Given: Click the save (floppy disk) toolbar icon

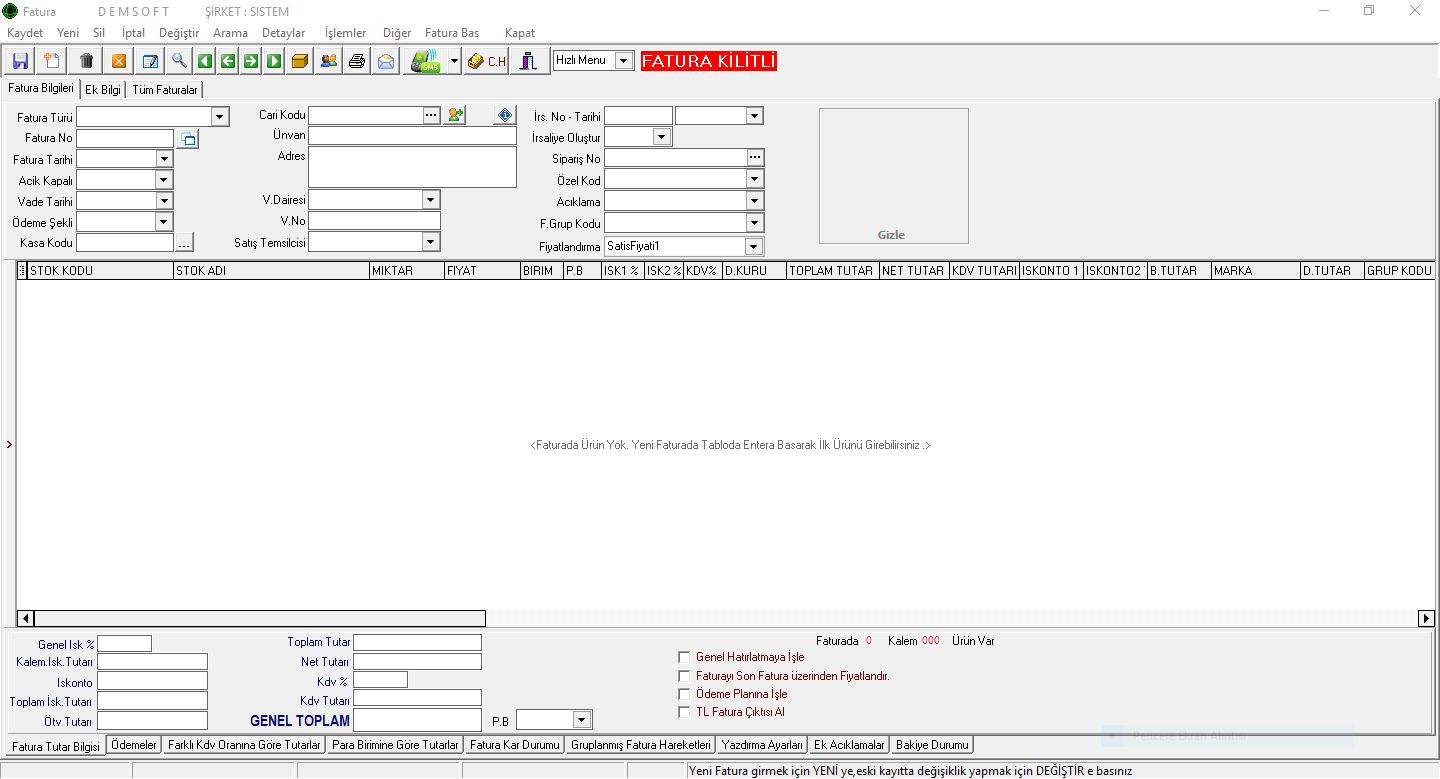Looking at the screenshot, I should (20, 61).
